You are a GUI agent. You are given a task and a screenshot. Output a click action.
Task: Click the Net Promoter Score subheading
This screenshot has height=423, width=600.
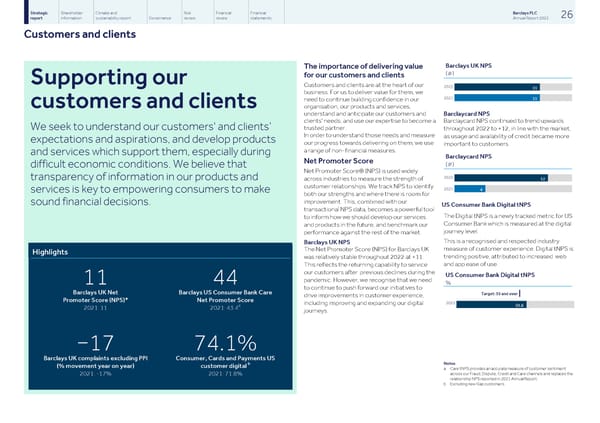(333, 161)
